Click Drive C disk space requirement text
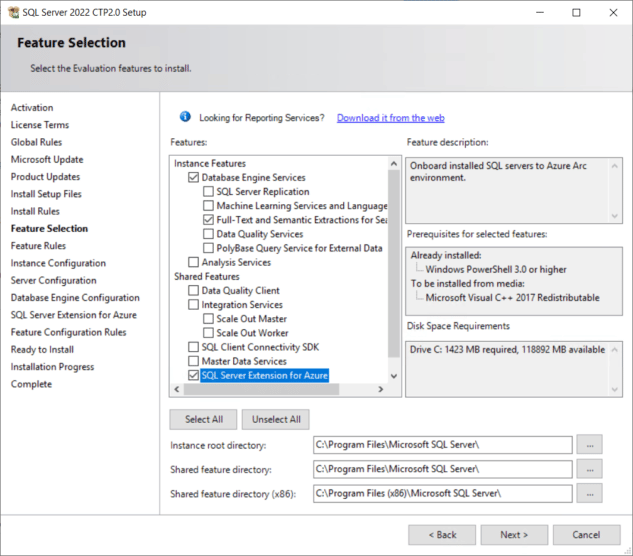Viewport: 633px width, 556px height. (507, 350)
